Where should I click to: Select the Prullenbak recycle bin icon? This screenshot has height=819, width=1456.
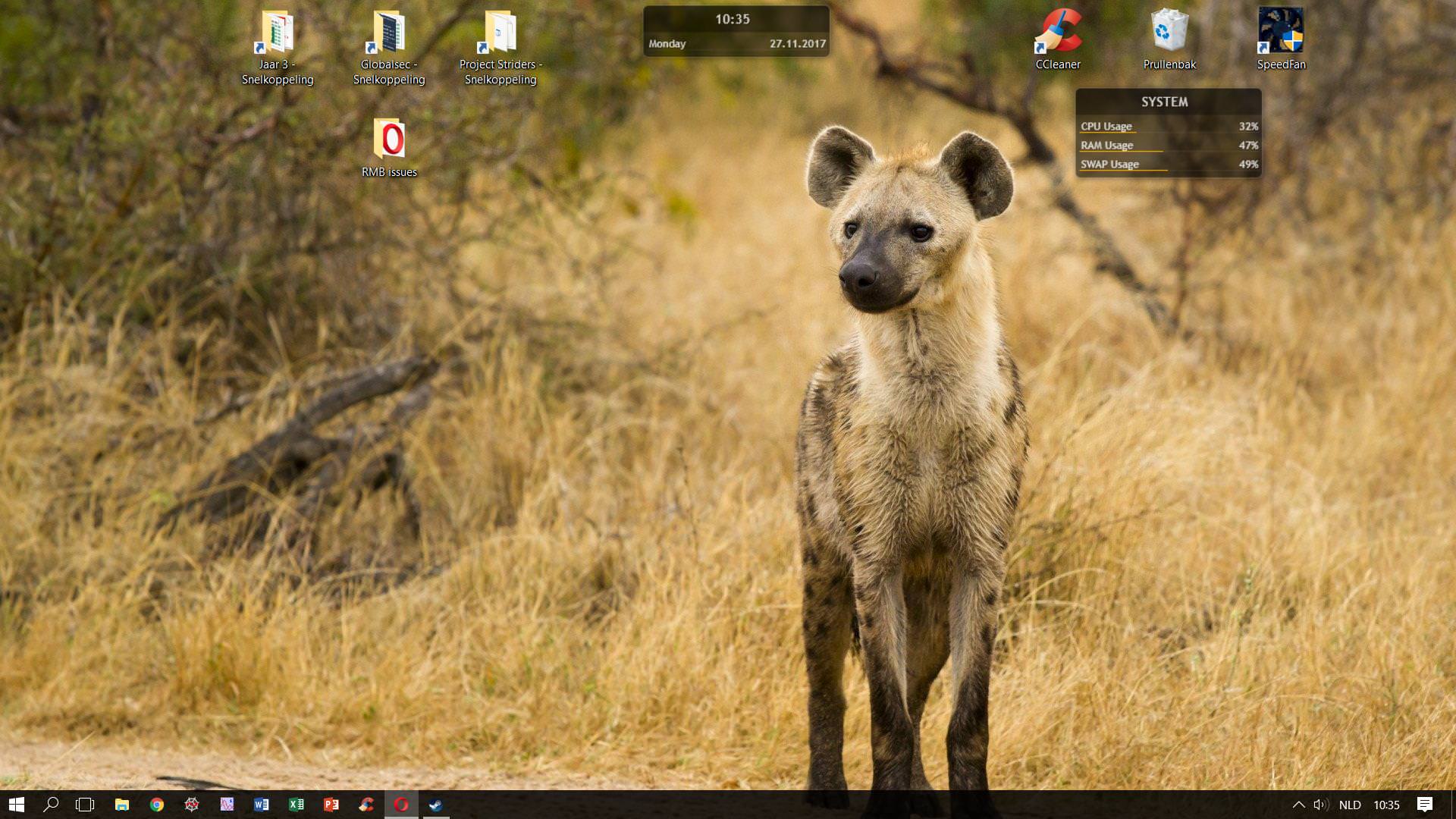click(x=1169, y=39)
